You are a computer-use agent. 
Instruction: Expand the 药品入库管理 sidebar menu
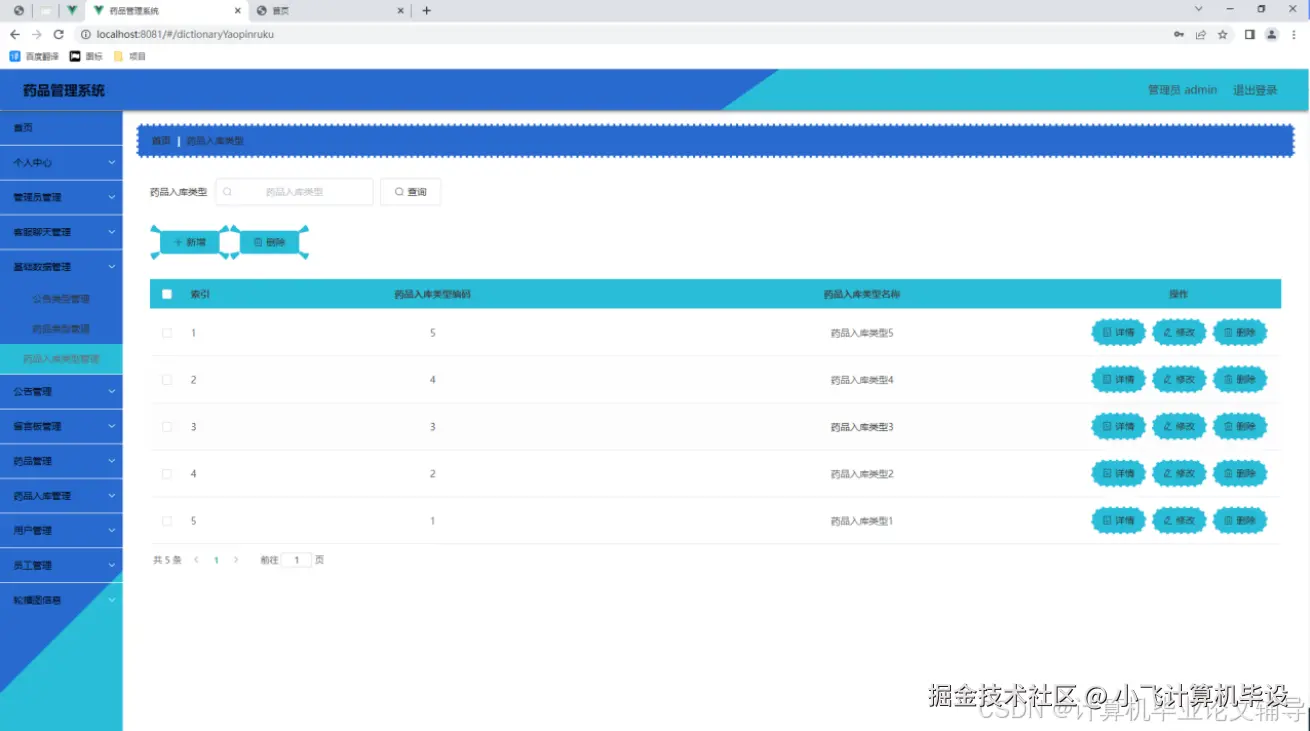[x=61, y=496]
